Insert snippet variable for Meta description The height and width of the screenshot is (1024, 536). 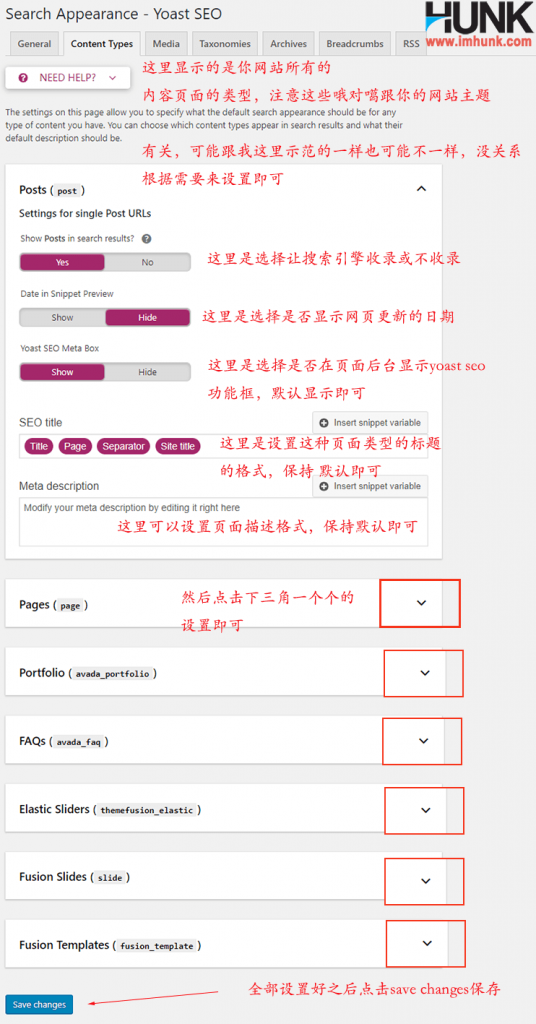click(x=370, y=486)
